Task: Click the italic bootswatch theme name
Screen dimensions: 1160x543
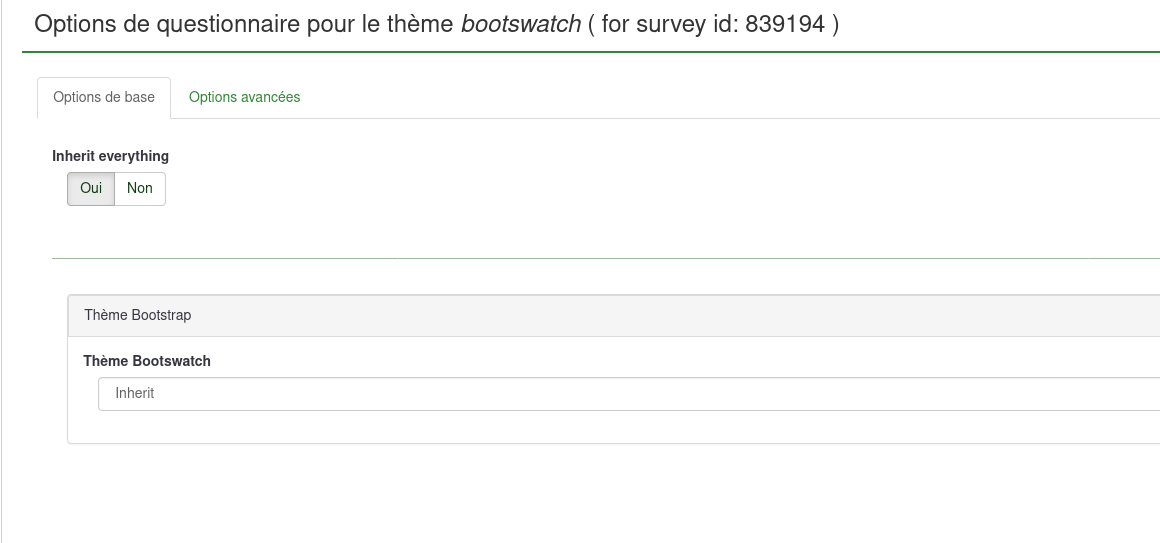Action: tap(521, 24)
